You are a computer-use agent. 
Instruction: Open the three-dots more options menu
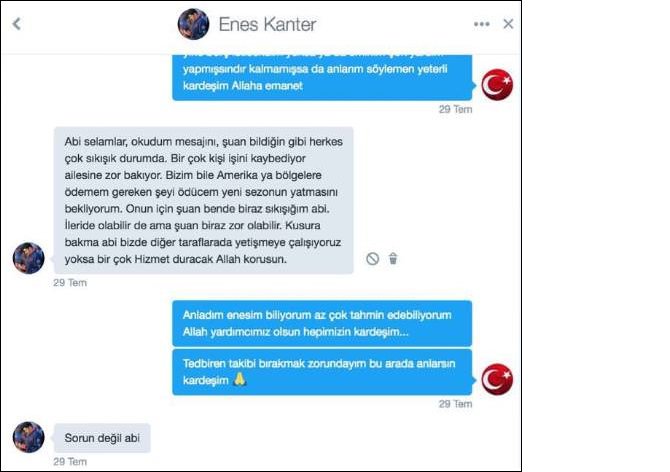pos(482,24)
